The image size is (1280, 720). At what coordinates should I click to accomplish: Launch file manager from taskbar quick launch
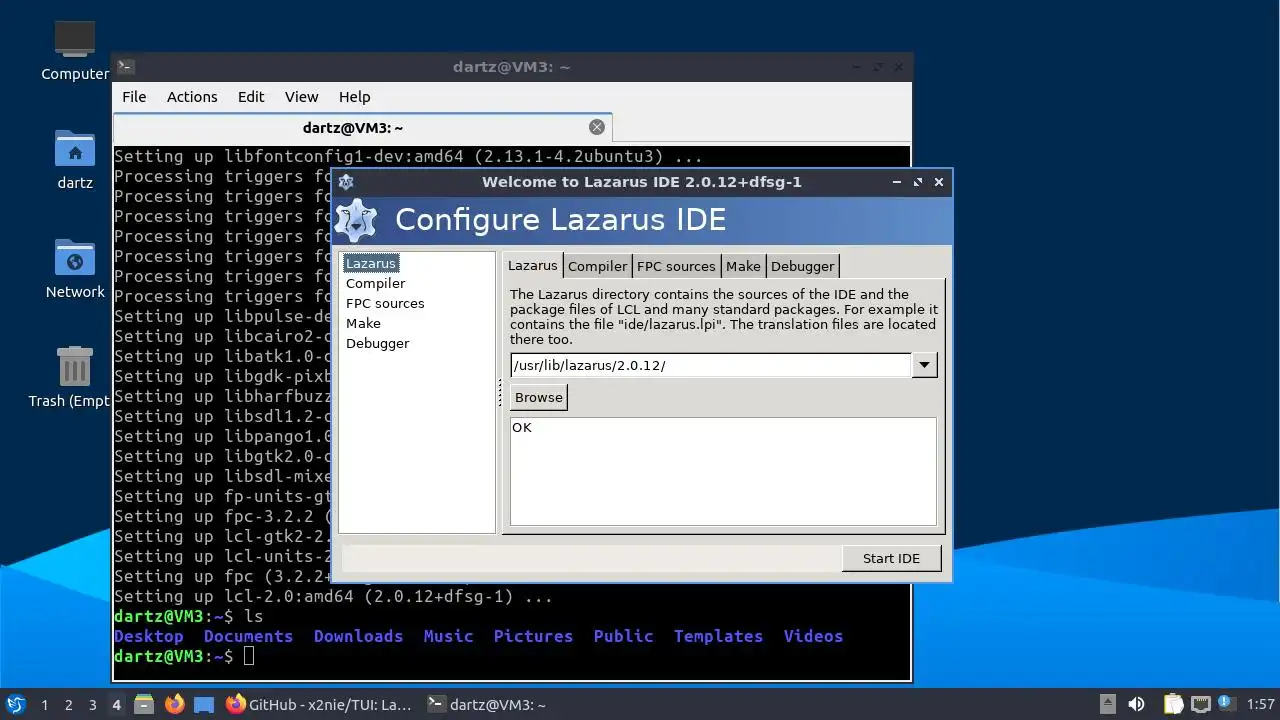(x=144, y=704)
